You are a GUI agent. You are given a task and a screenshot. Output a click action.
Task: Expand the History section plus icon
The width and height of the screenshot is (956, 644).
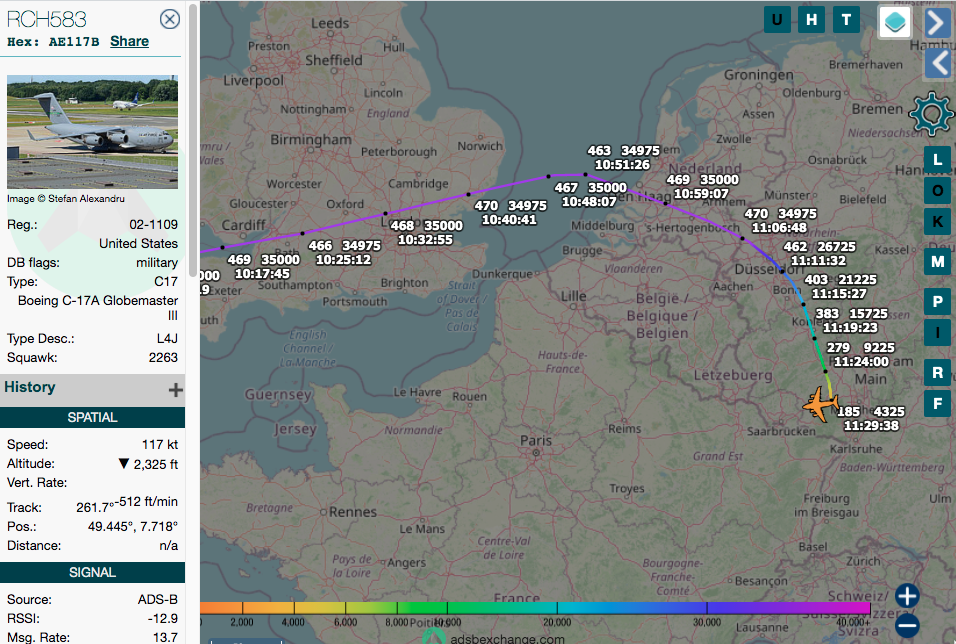[x=176, y=390]
